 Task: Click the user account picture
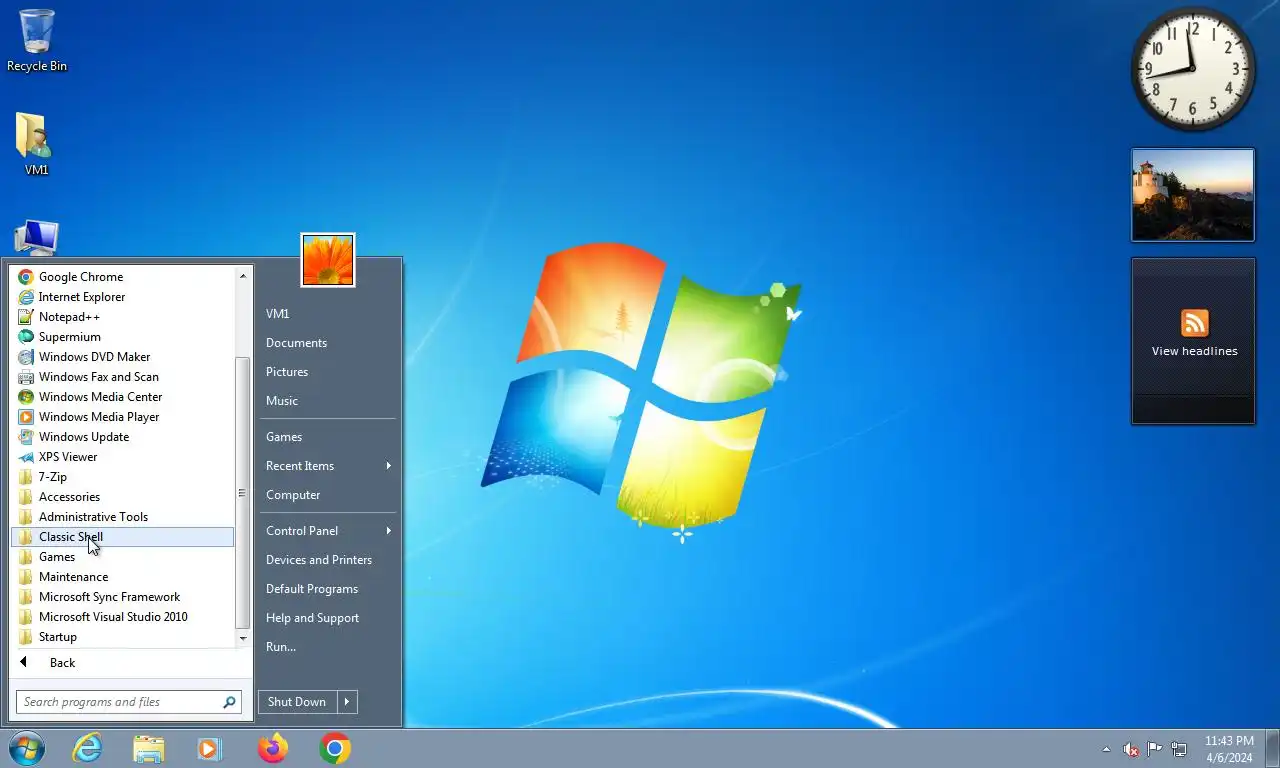click(x=328, y=260)
